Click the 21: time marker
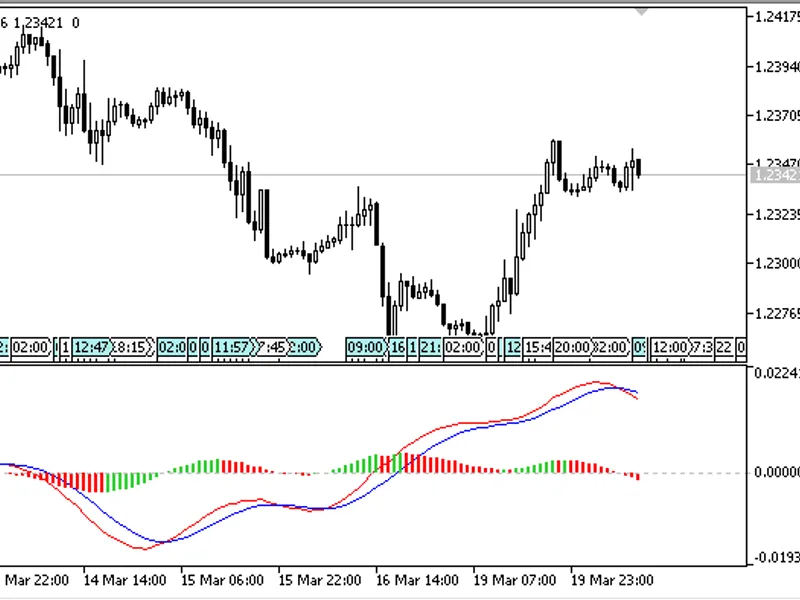 (x=430, y=347)
